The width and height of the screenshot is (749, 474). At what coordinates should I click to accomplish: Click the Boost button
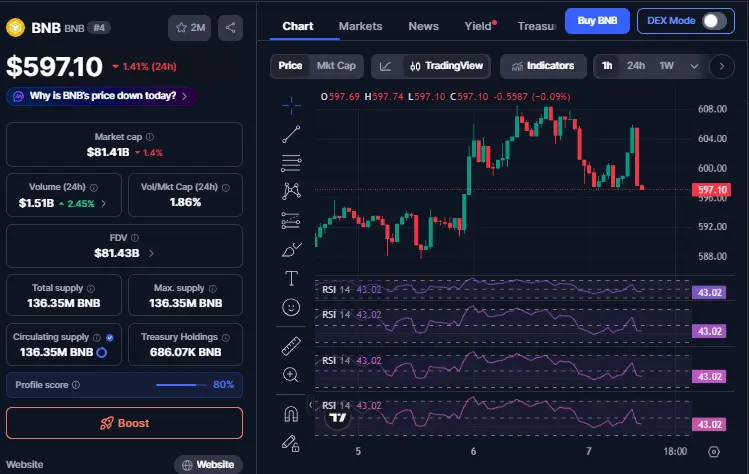click(x=124, y=423)
